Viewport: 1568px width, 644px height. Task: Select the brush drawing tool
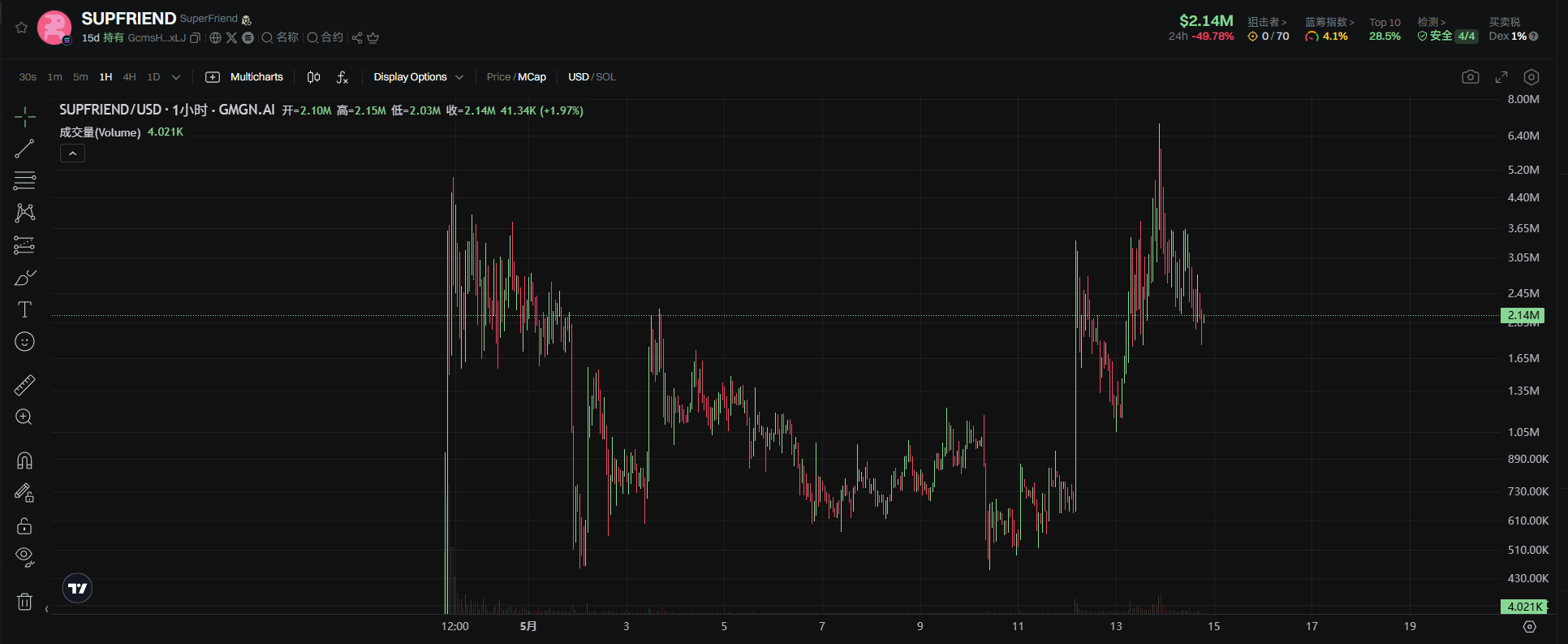pos(25,278)
